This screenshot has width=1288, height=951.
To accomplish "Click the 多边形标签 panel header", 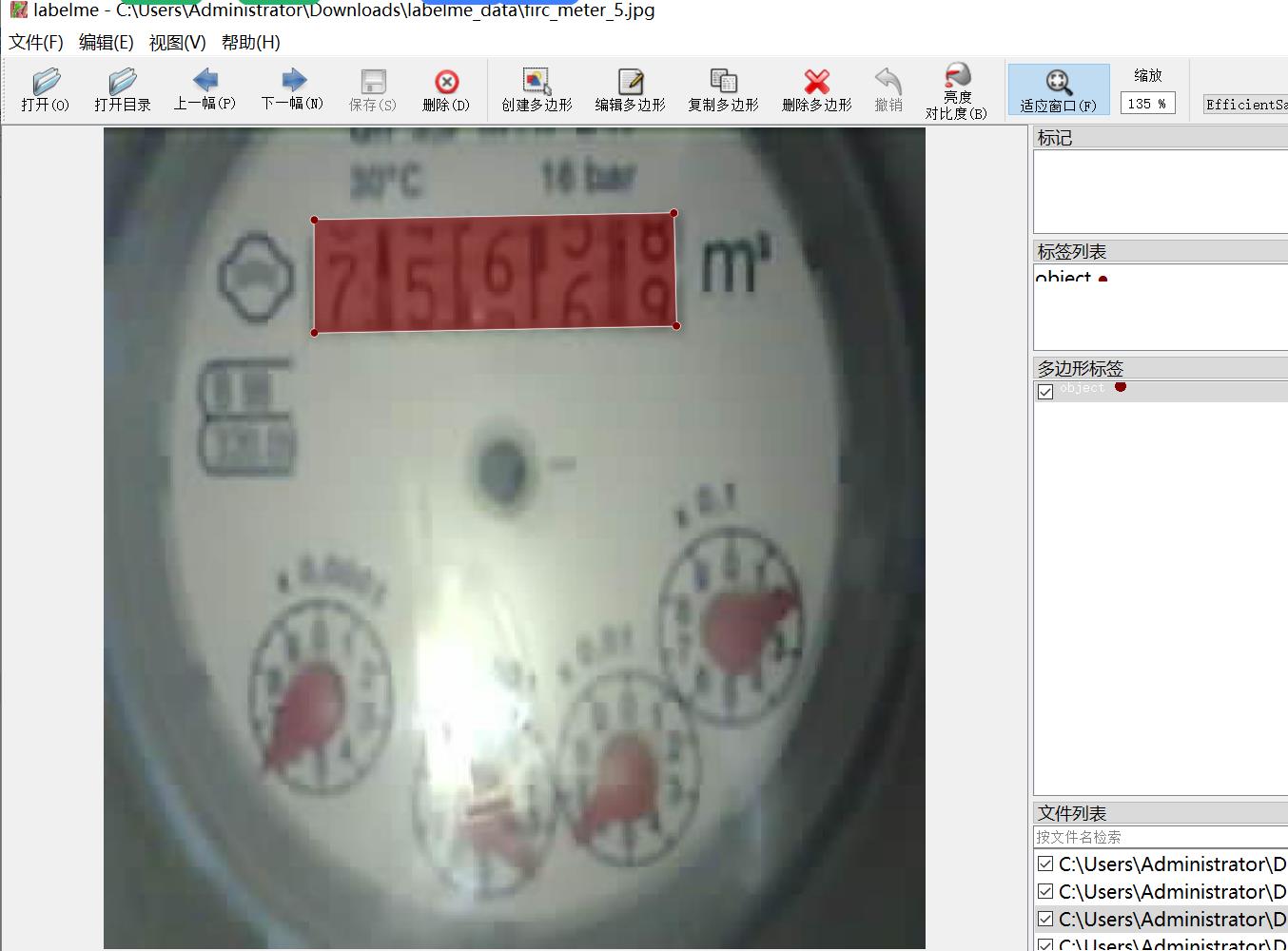I will click(1161, 368).
